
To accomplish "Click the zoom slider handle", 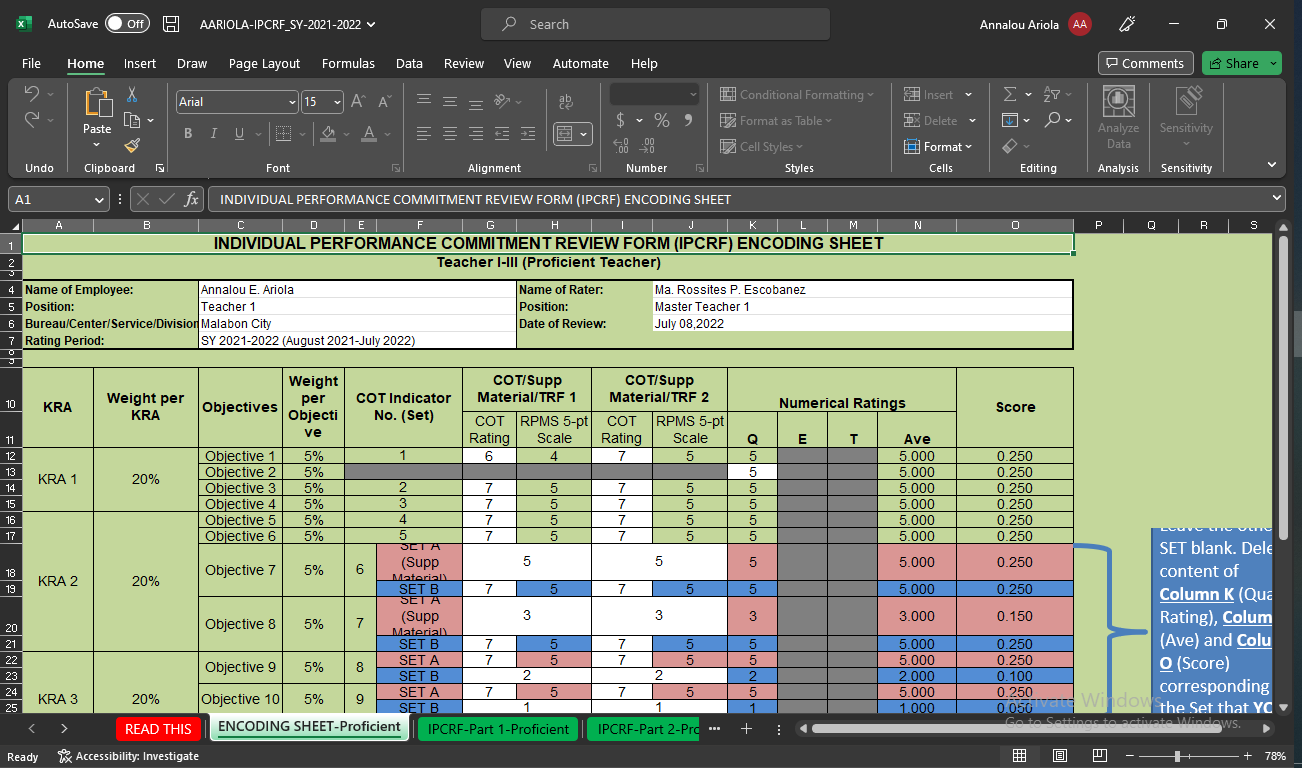I will click(1178, 756).
